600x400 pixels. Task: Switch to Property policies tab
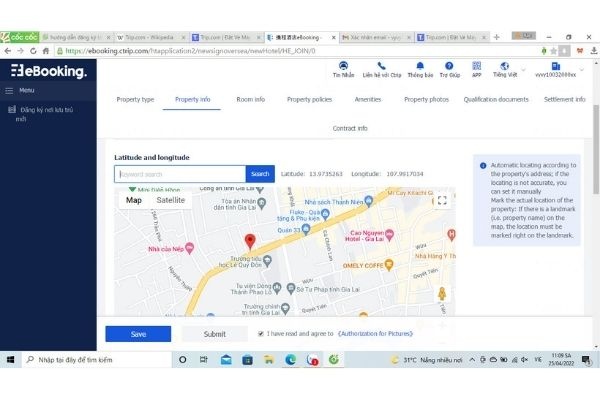310,100
